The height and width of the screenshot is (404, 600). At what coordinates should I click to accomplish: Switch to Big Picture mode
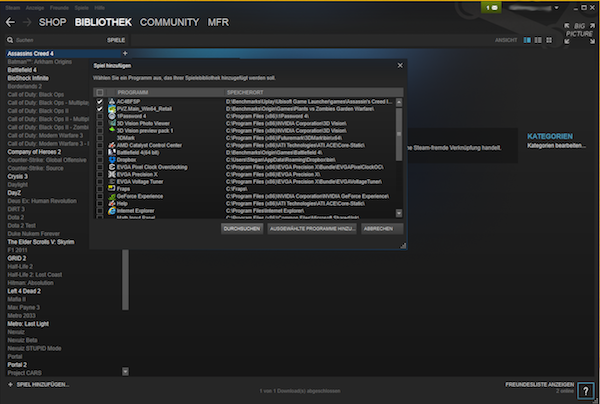[580, 34]
